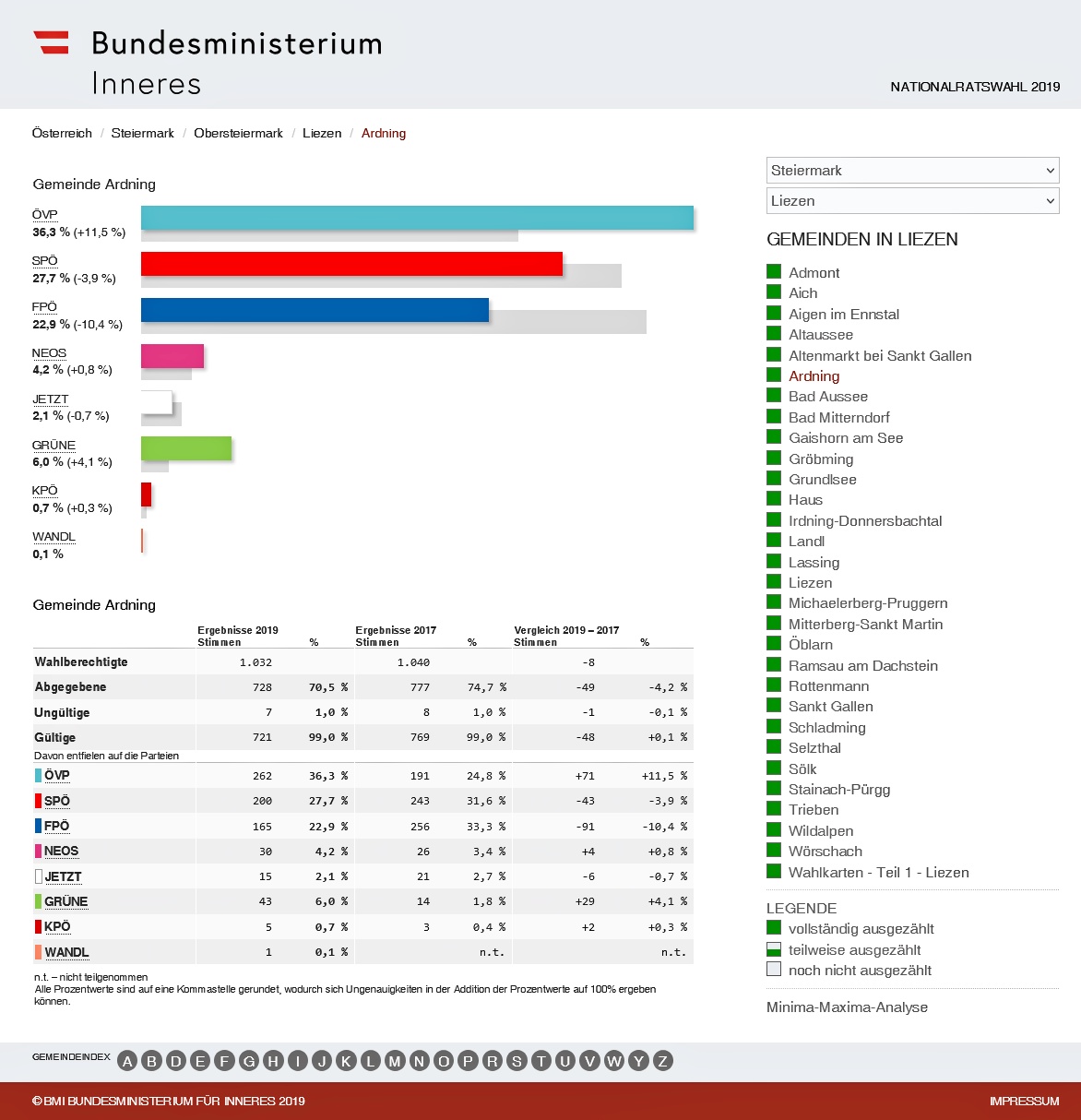Click the empty 'noch nicht ausgezählt' legend box
Viewport: 1081px width, 1120px height.
(x=774, y=970)
